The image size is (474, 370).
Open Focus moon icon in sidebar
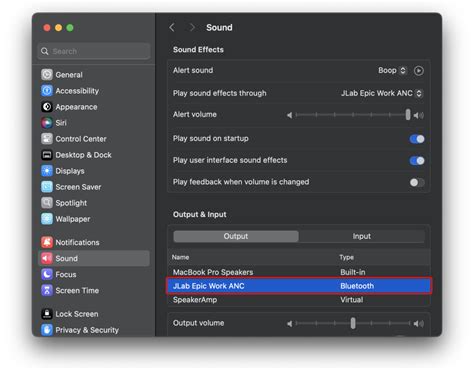tap(47, 274)
